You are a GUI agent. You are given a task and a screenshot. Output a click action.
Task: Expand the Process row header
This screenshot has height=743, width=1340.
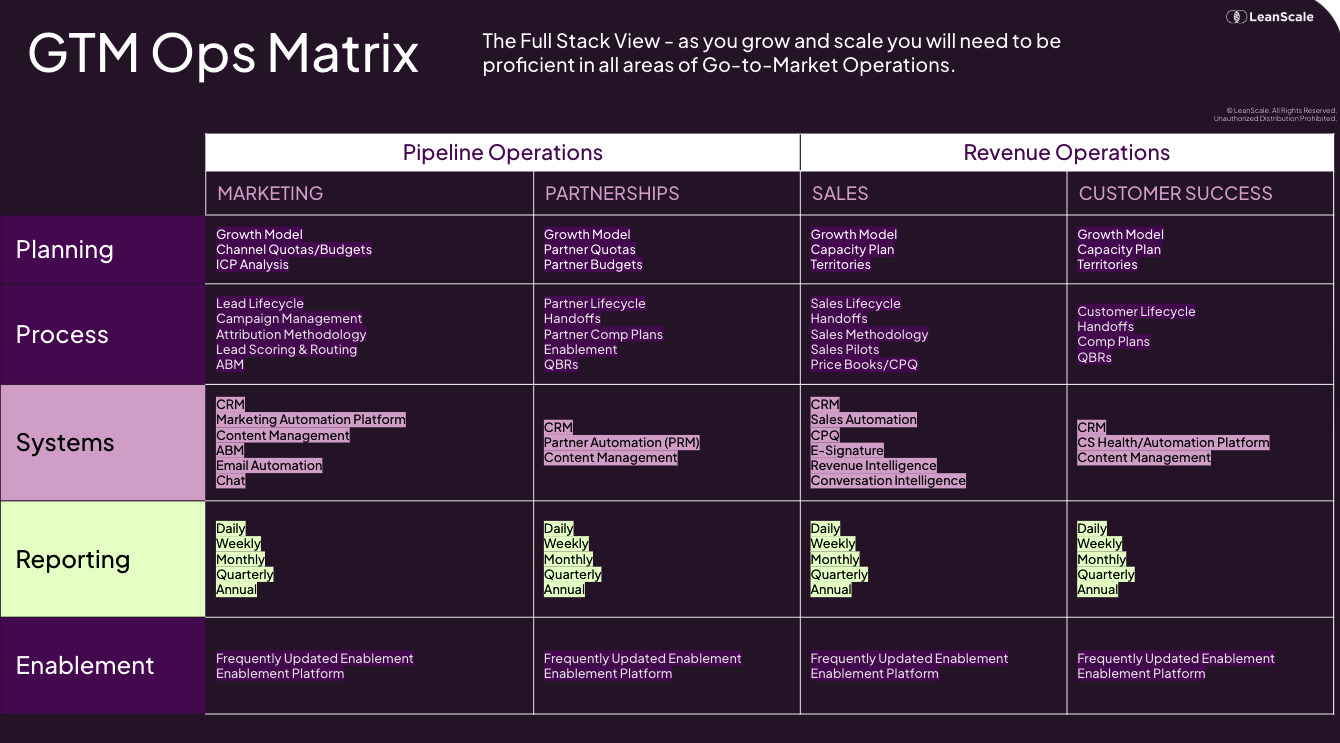(62, 334)
